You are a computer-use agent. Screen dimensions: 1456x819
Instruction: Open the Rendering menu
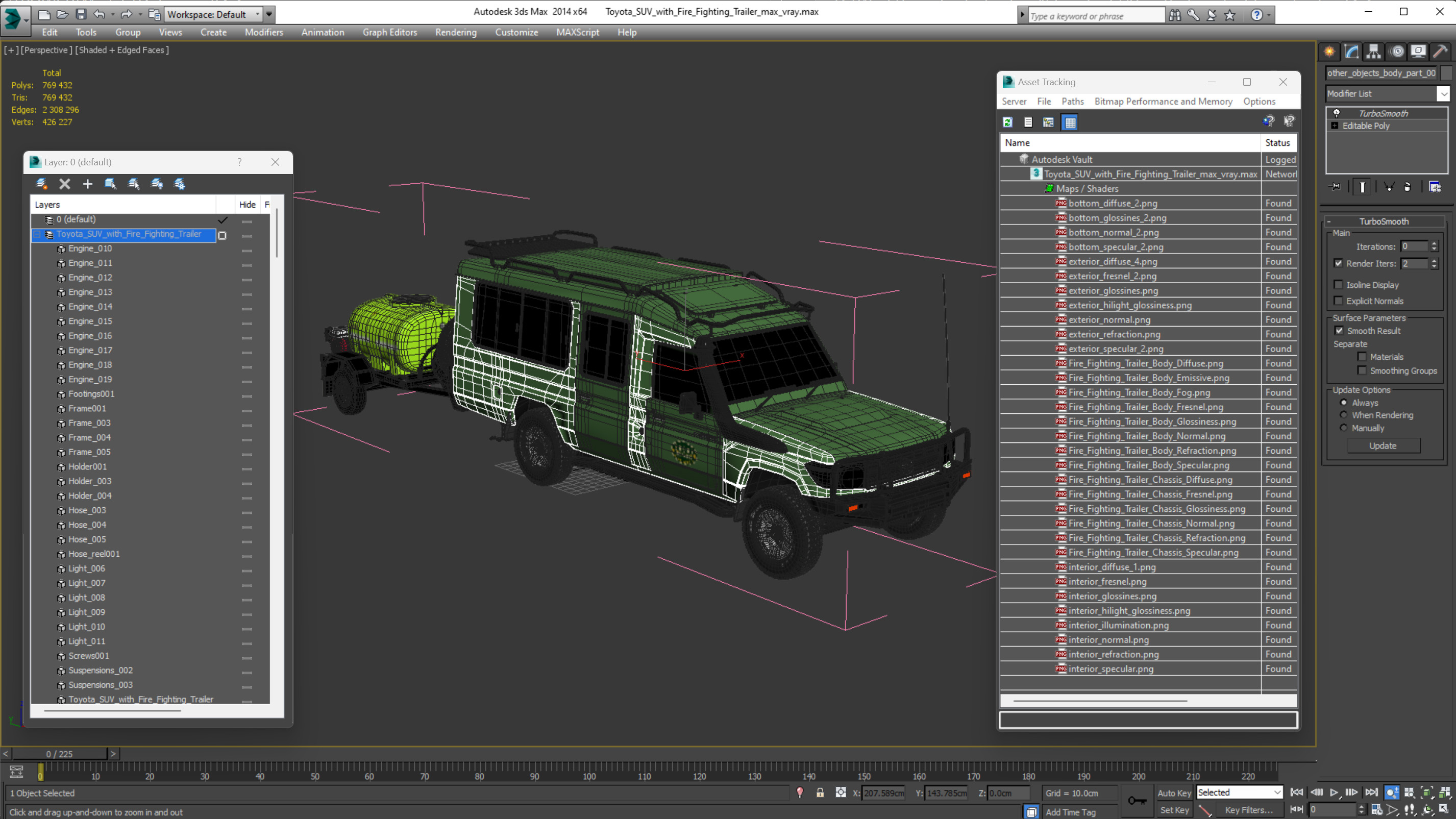coord(456,32)
